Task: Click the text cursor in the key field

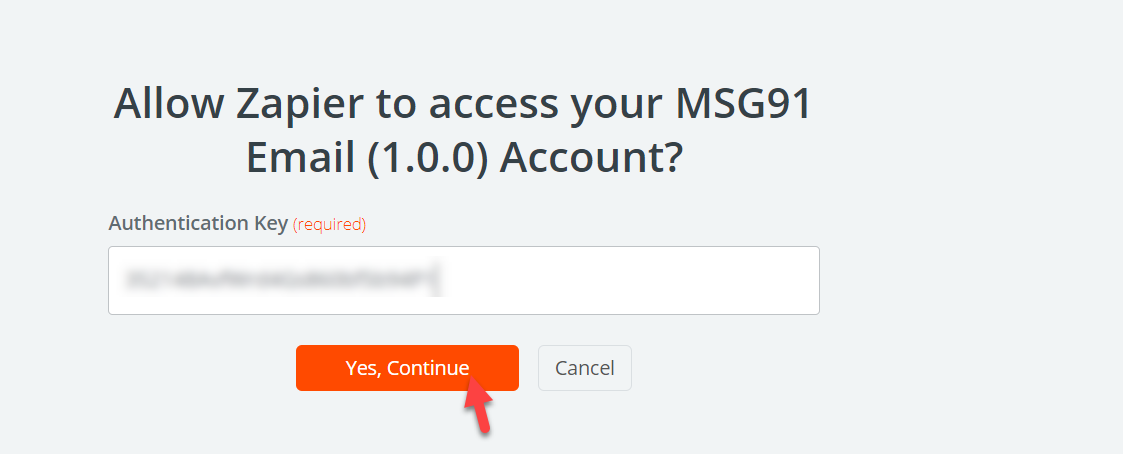Action: tap(440, 280)
